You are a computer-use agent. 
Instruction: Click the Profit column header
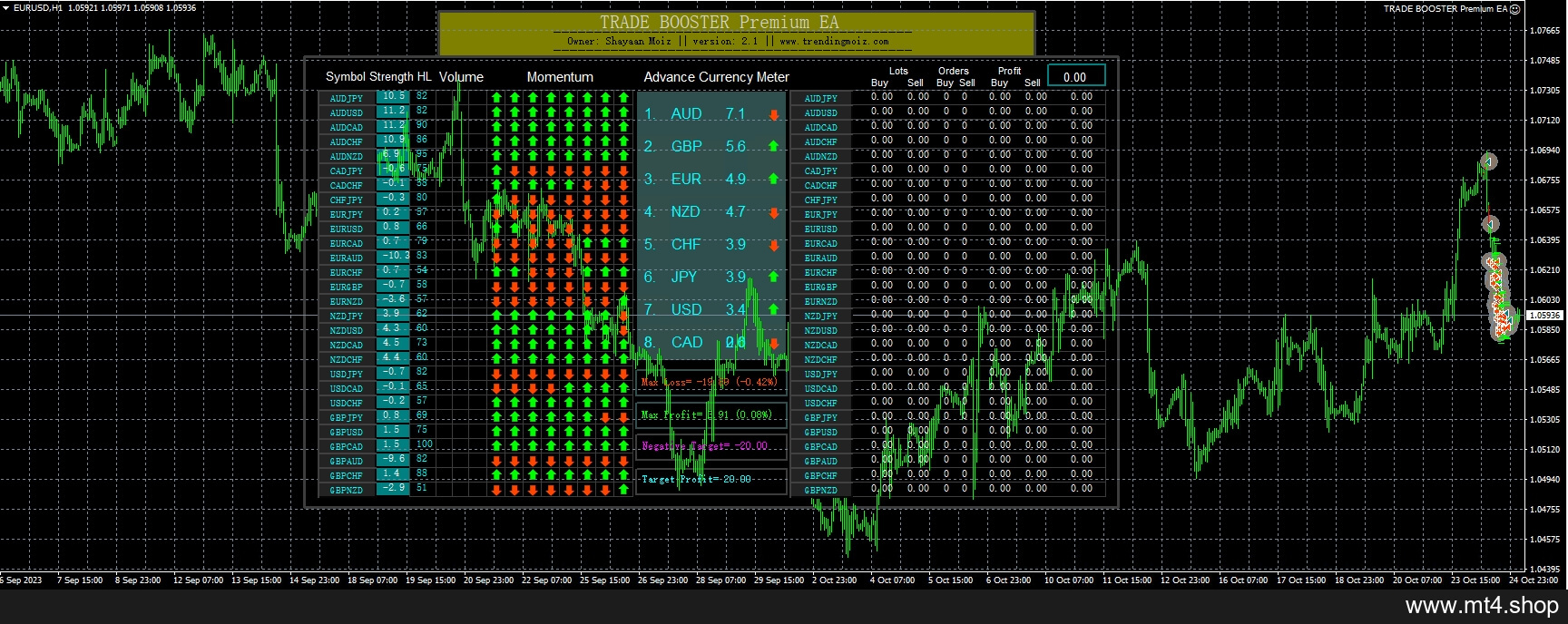(x=1009, y=71)
